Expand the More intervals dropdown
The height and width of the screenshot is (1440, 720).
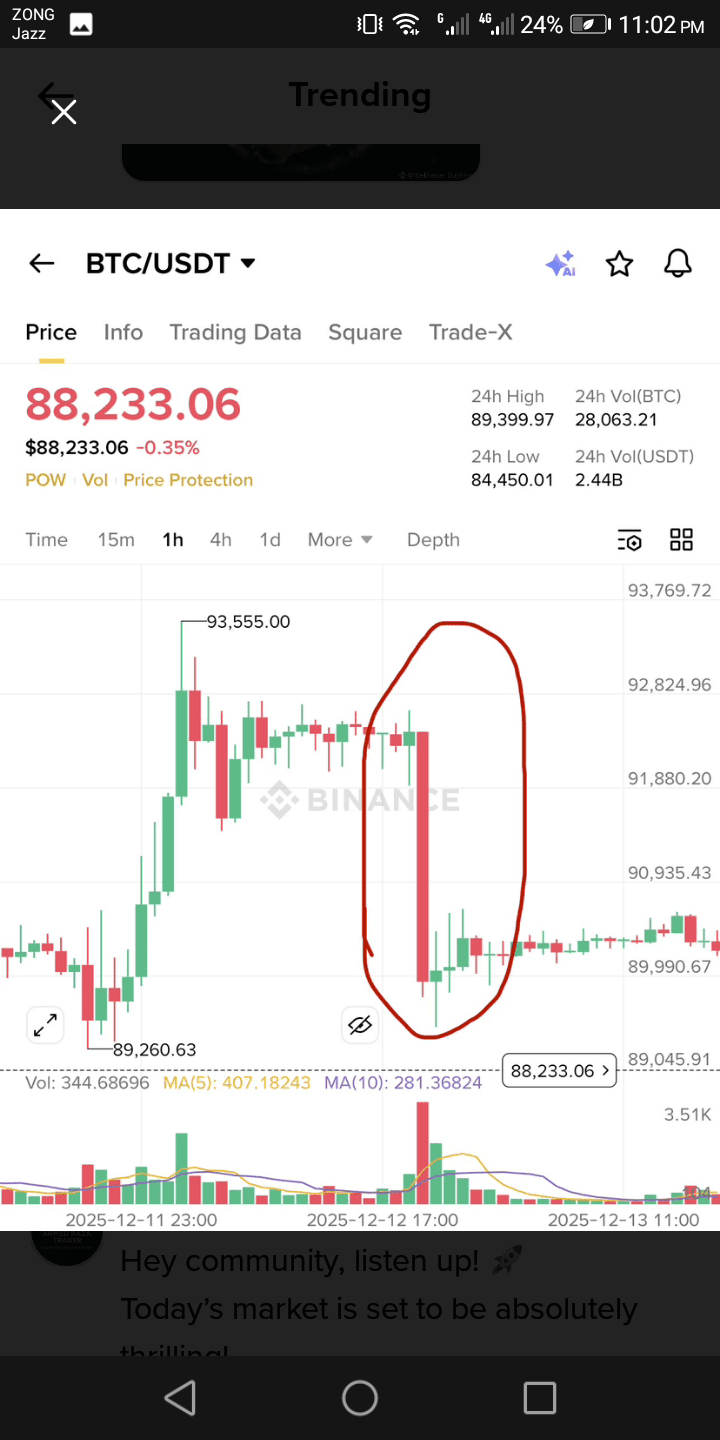click(x=340, y=540)
